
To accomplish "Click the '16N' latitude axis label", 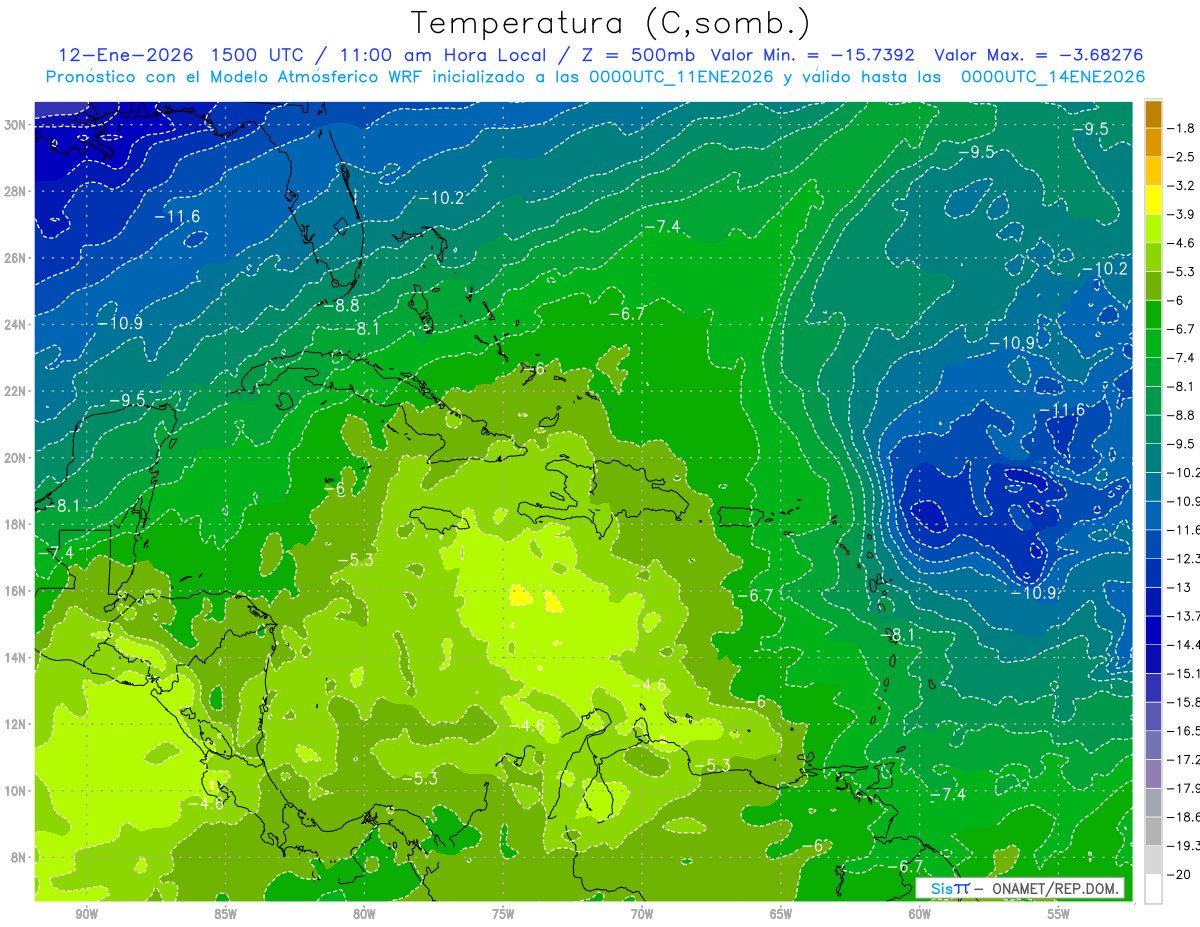I will click(x=16, y=591).
